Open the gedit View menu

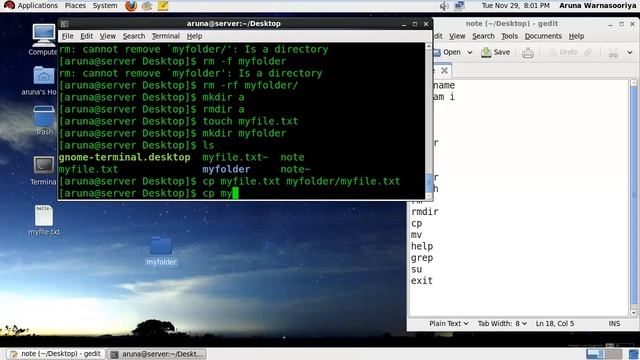coord(457,36)
